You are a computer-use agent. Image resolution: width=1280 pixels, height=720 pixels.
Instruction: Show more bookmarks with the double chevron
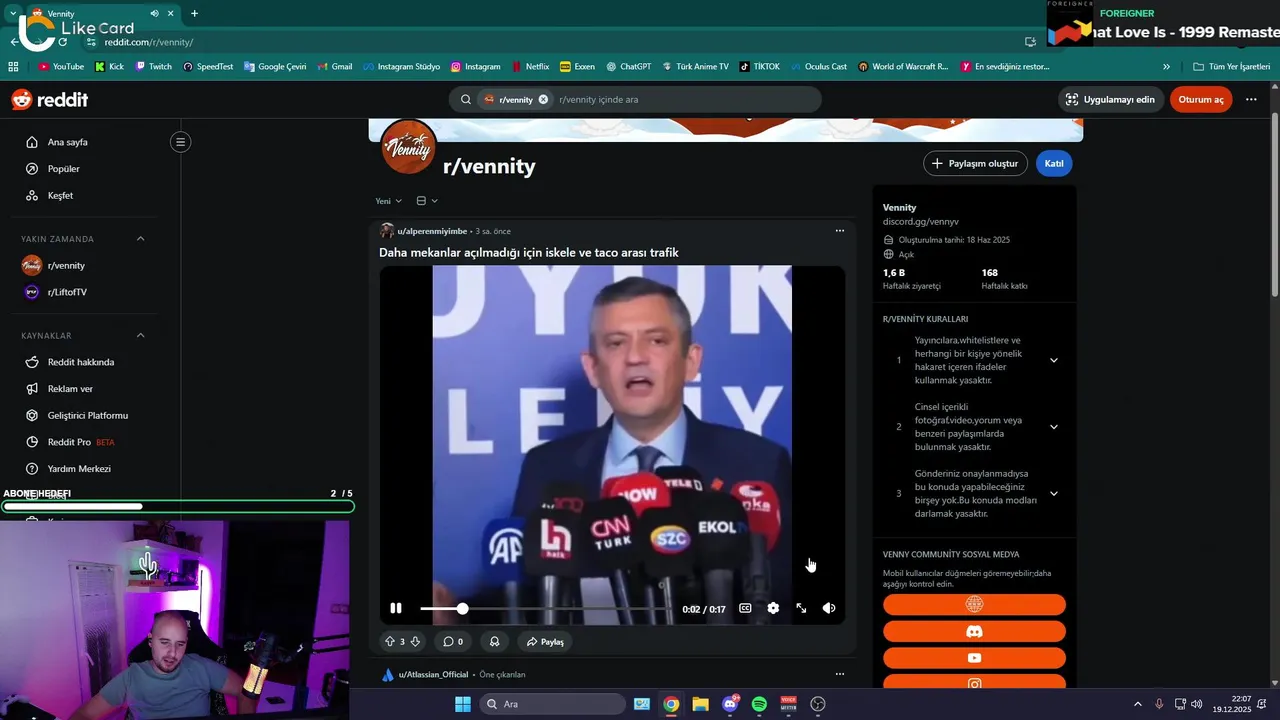(x=1166, y=67)
